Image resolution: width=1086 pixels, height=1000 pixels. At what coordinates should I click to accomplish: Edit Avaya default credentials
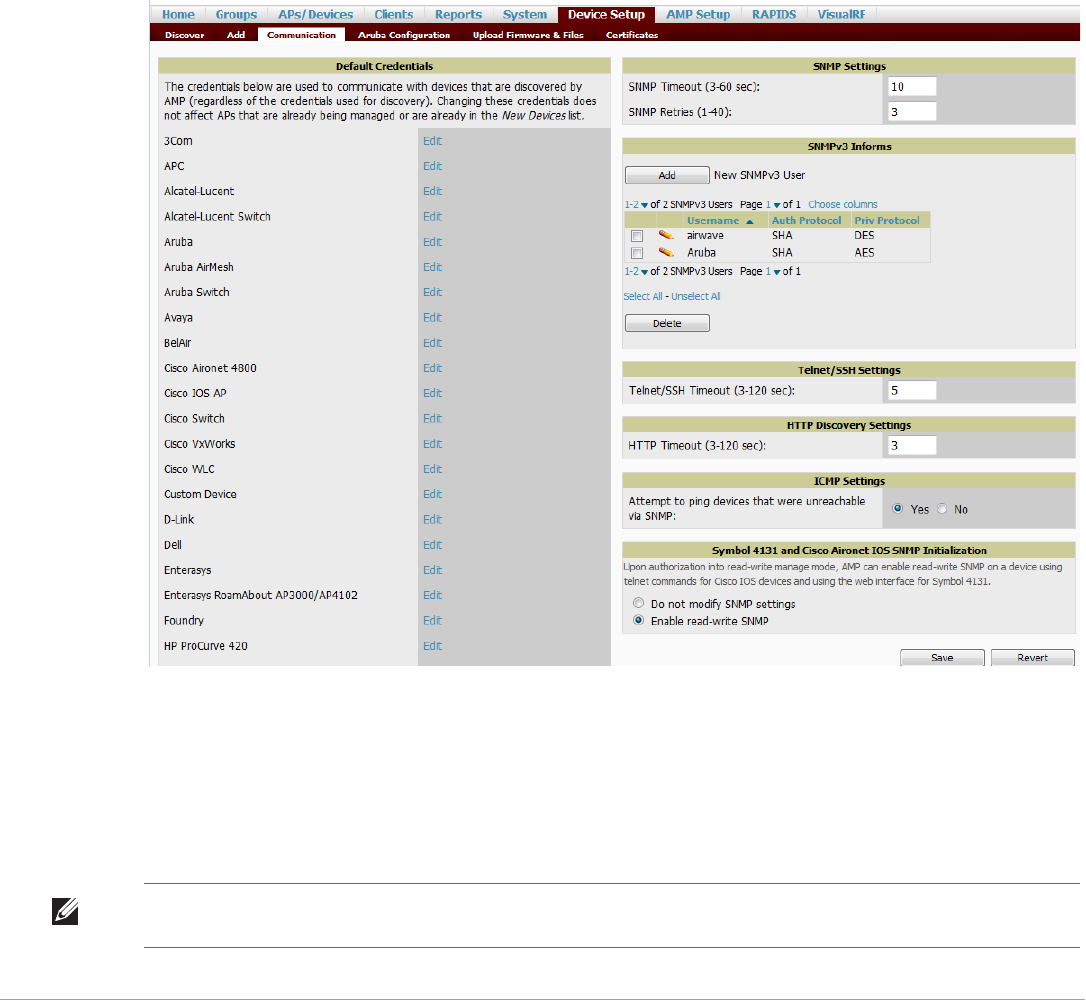pos(432,318)
